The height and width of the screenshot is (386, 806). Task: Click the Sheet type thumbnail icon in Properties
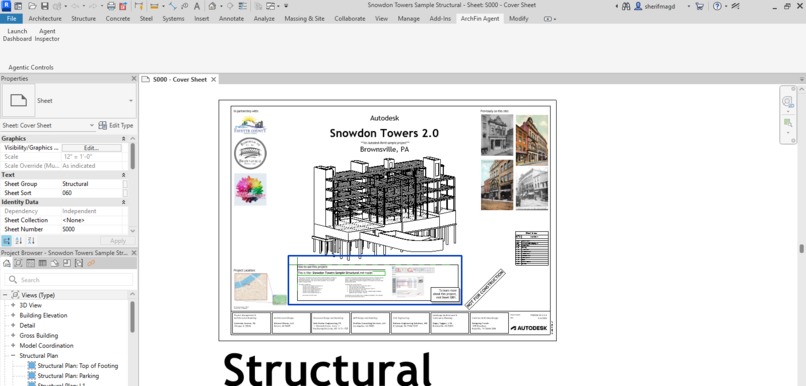point(19,101)
